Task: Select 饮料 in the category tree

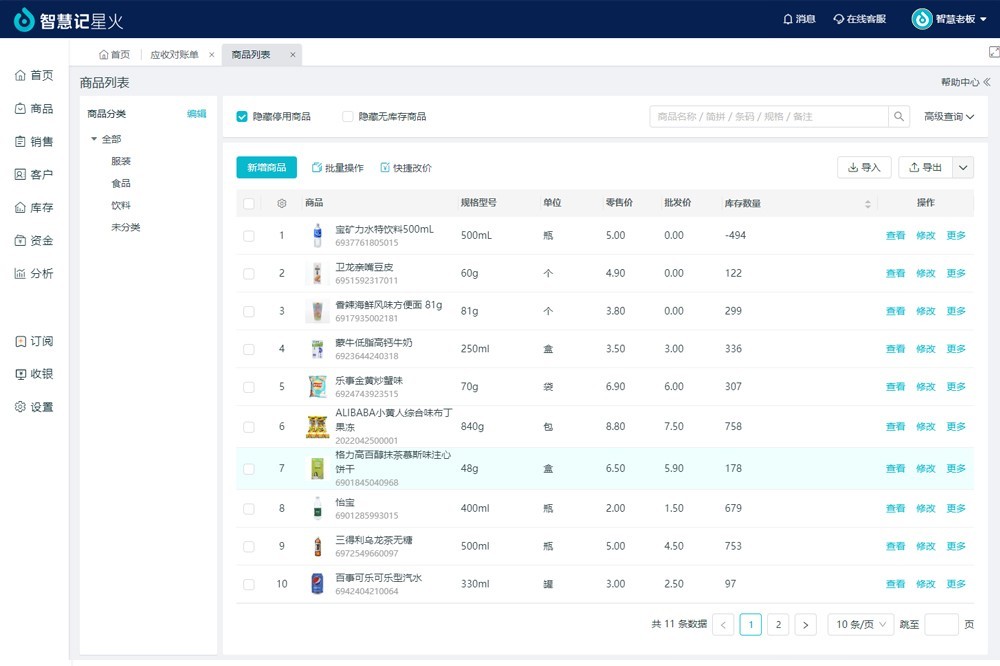Action: pos(121,205)
